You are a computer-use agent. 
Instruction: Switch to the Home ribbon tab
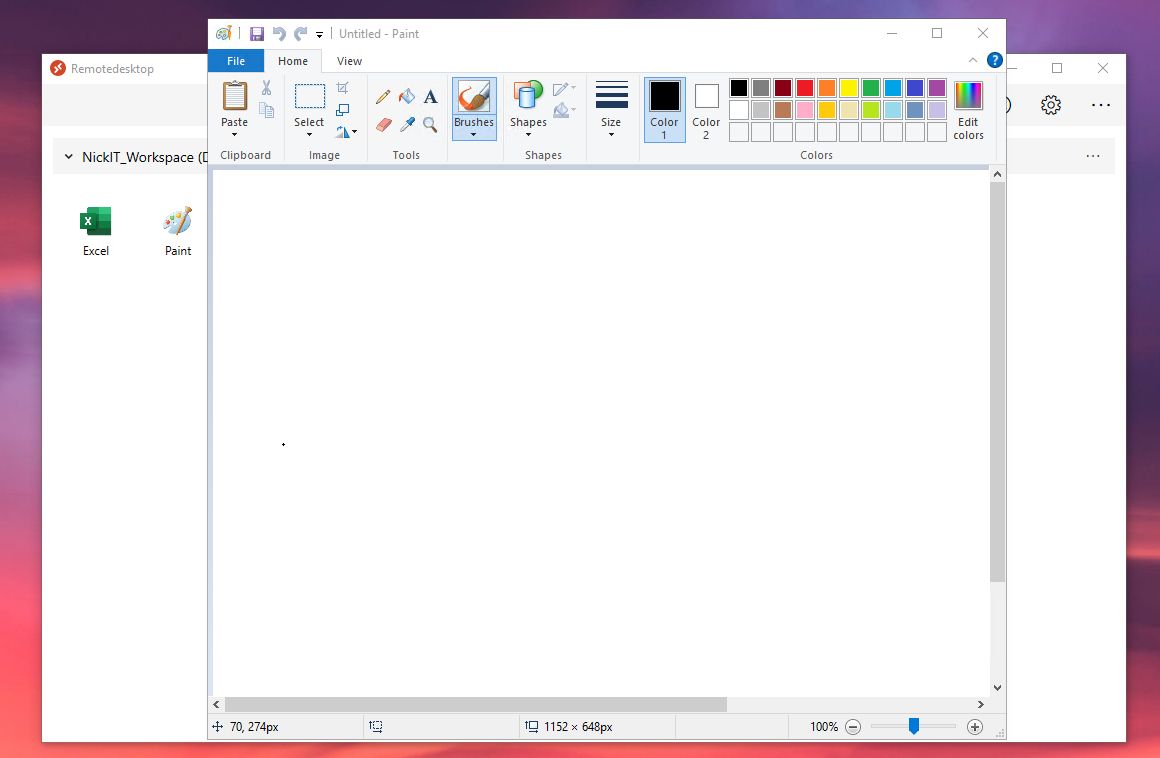[x=293, y=61]
